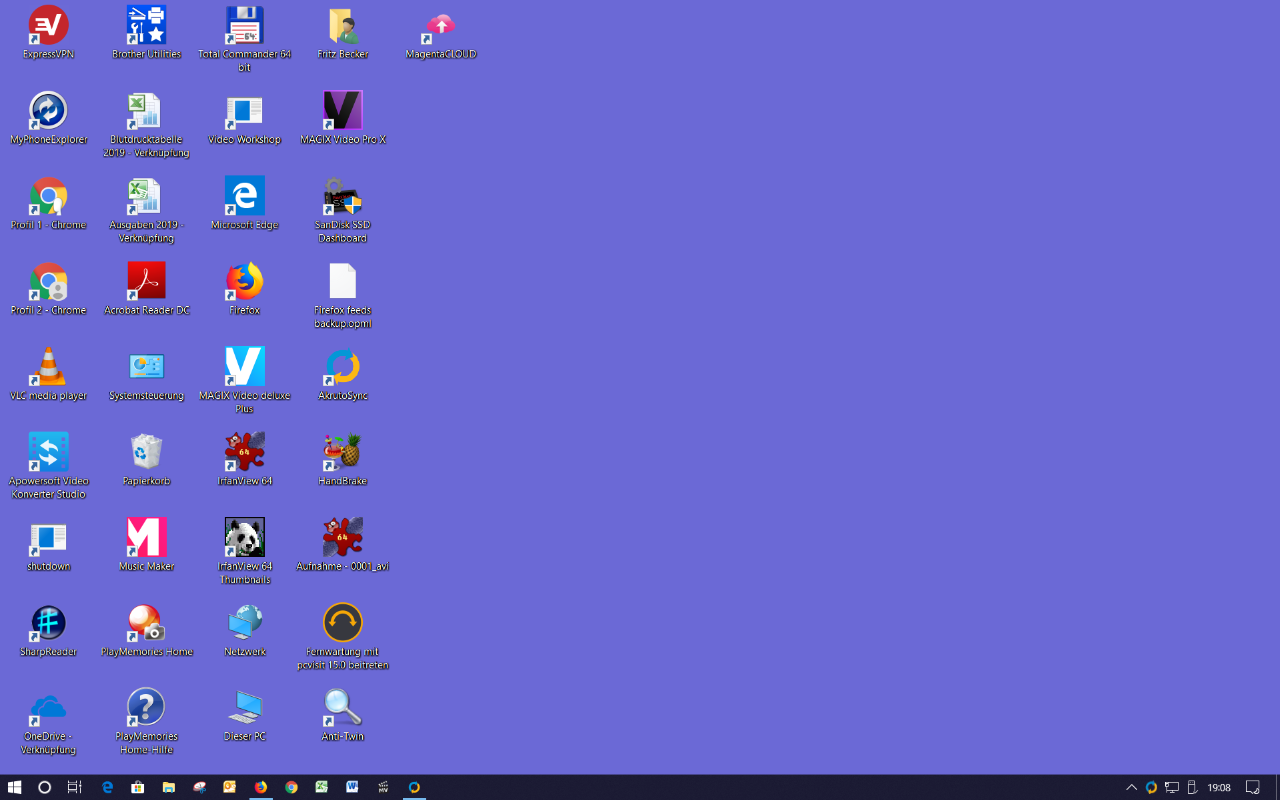The image size is (1280, 800).
Task: Select MAGIX Video deluxe Plus shortcut
Action: [x=244, y=367]
